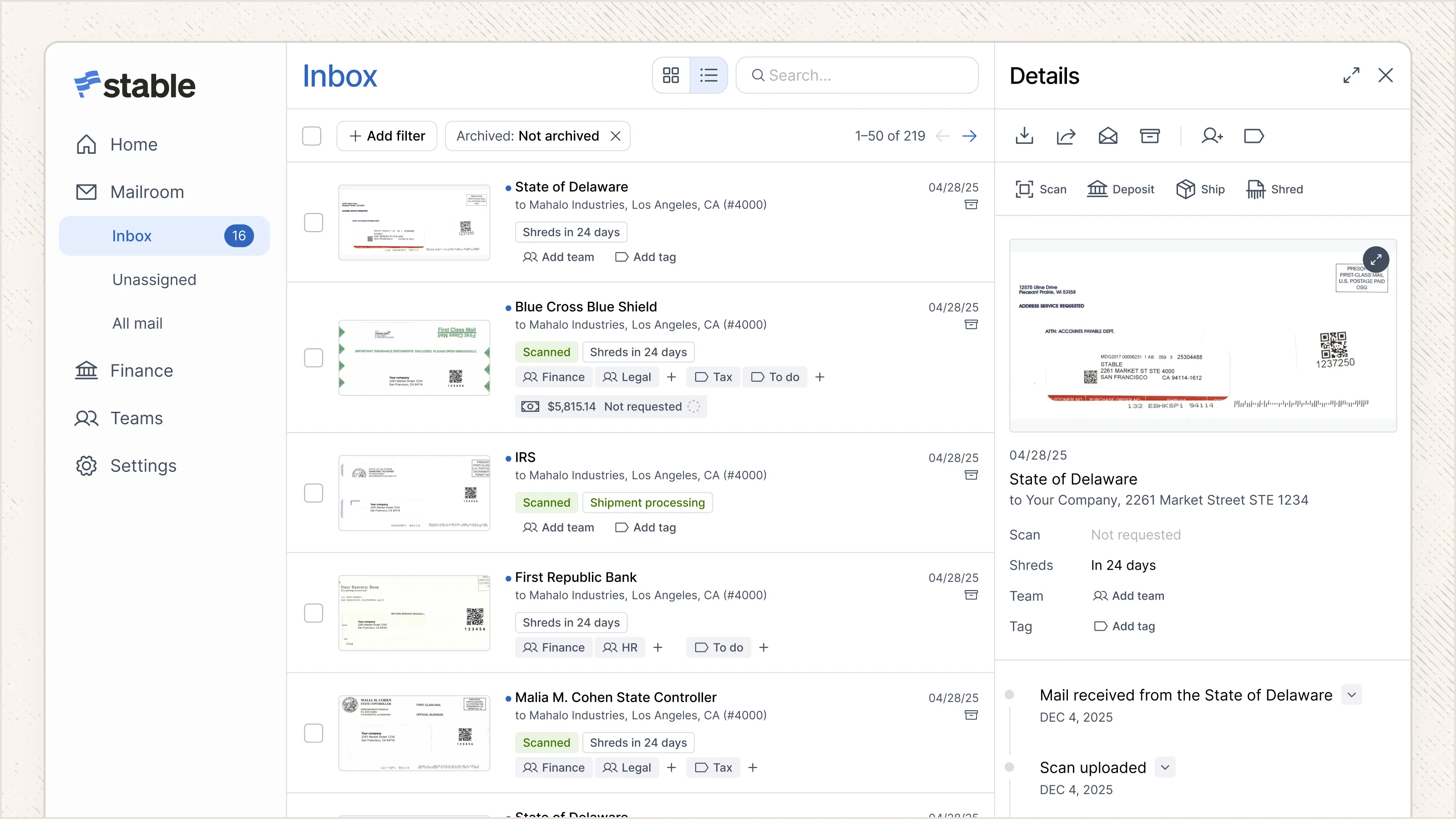Open the Unassigned mail view
The width and height of the screenshot is (1456, 819).
[x=154, y=280]
